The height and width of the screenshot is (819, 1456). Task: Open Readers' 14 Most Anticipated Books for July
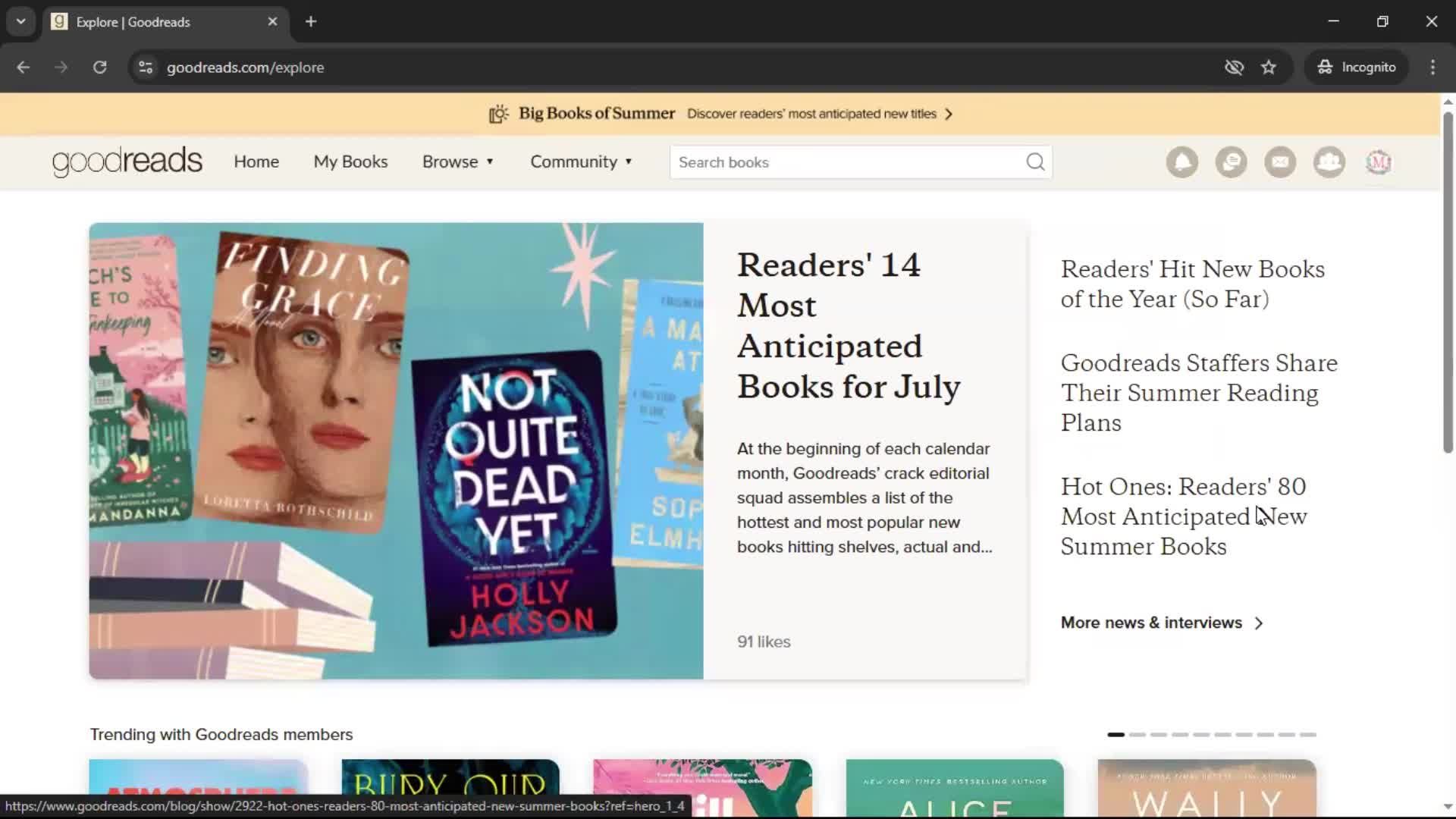pos(849,326)
